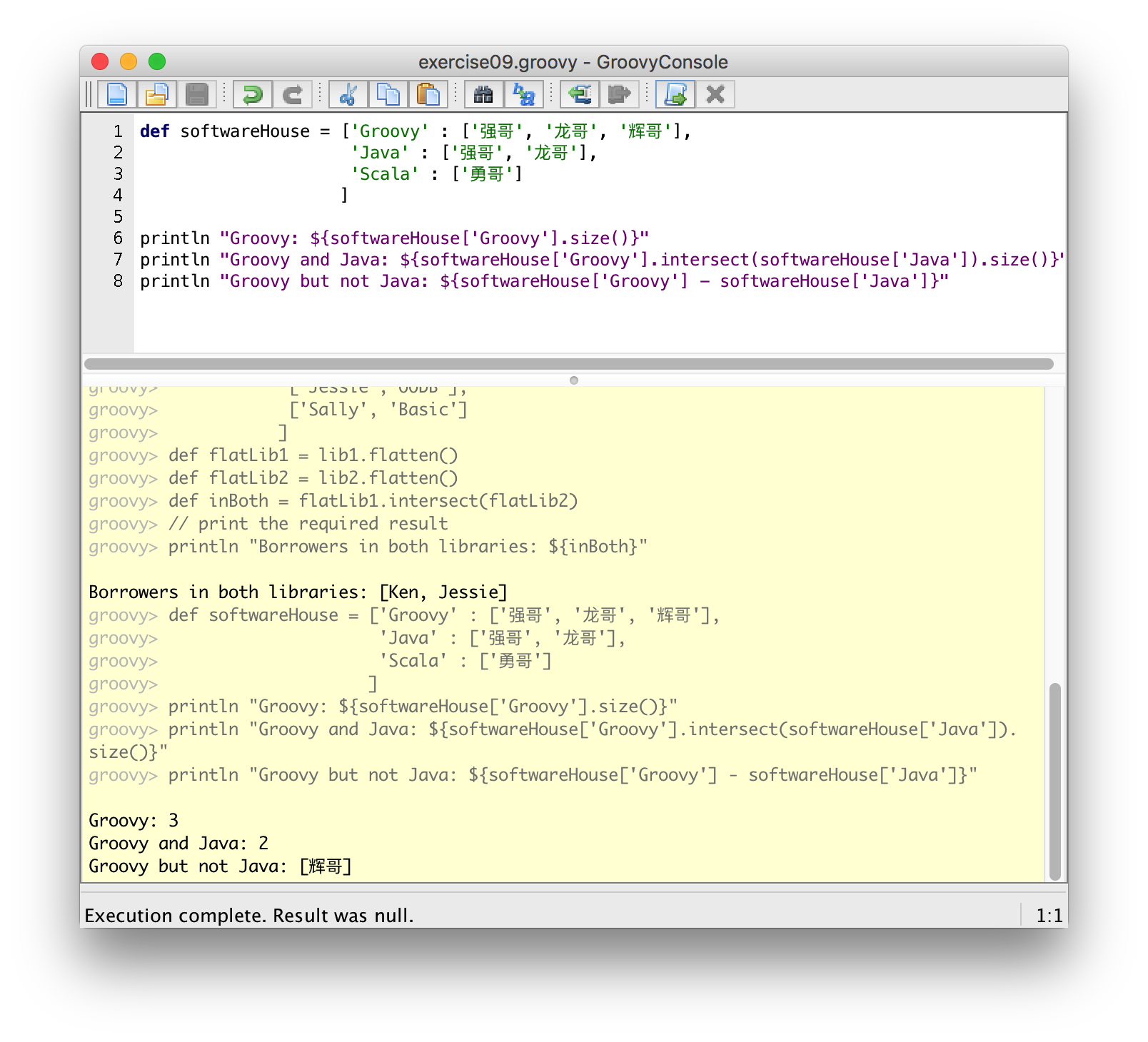The height and width of the screenshot is (1042, 1148).
Task: Click the Copy icon in toolbar
Action: pos(388,94)
